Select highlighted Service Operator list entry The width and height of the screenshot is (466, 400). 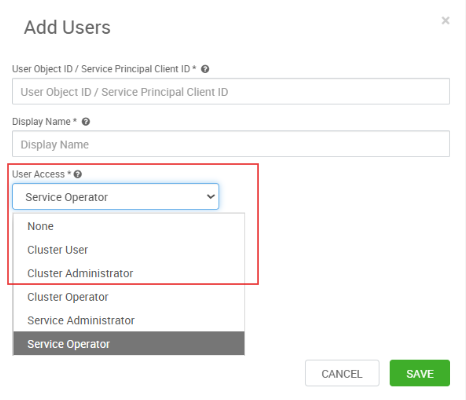pos(129,344)
